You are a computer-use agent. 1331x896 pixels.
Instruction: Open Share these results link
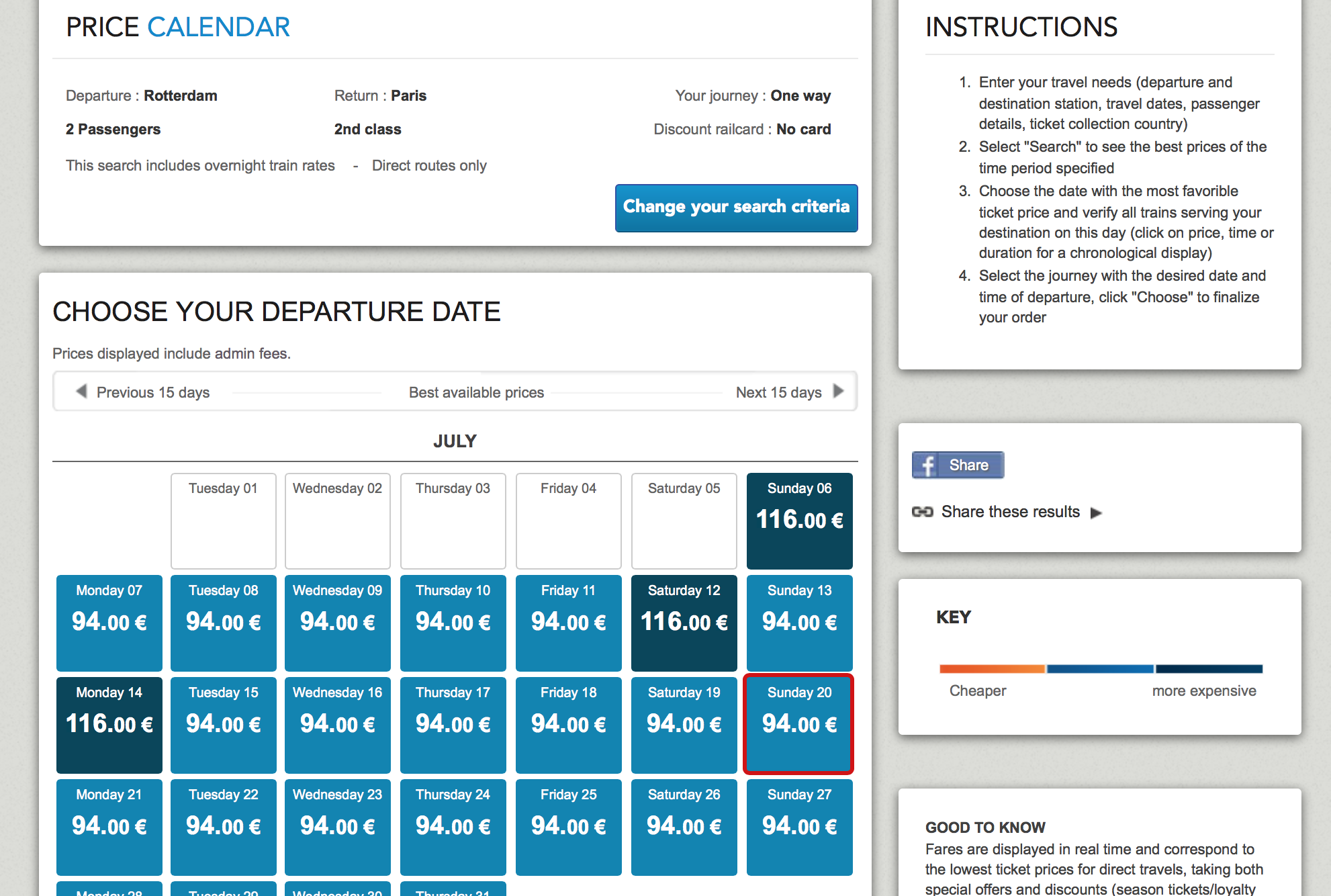pyautogui.click(x=1010, y=512)
